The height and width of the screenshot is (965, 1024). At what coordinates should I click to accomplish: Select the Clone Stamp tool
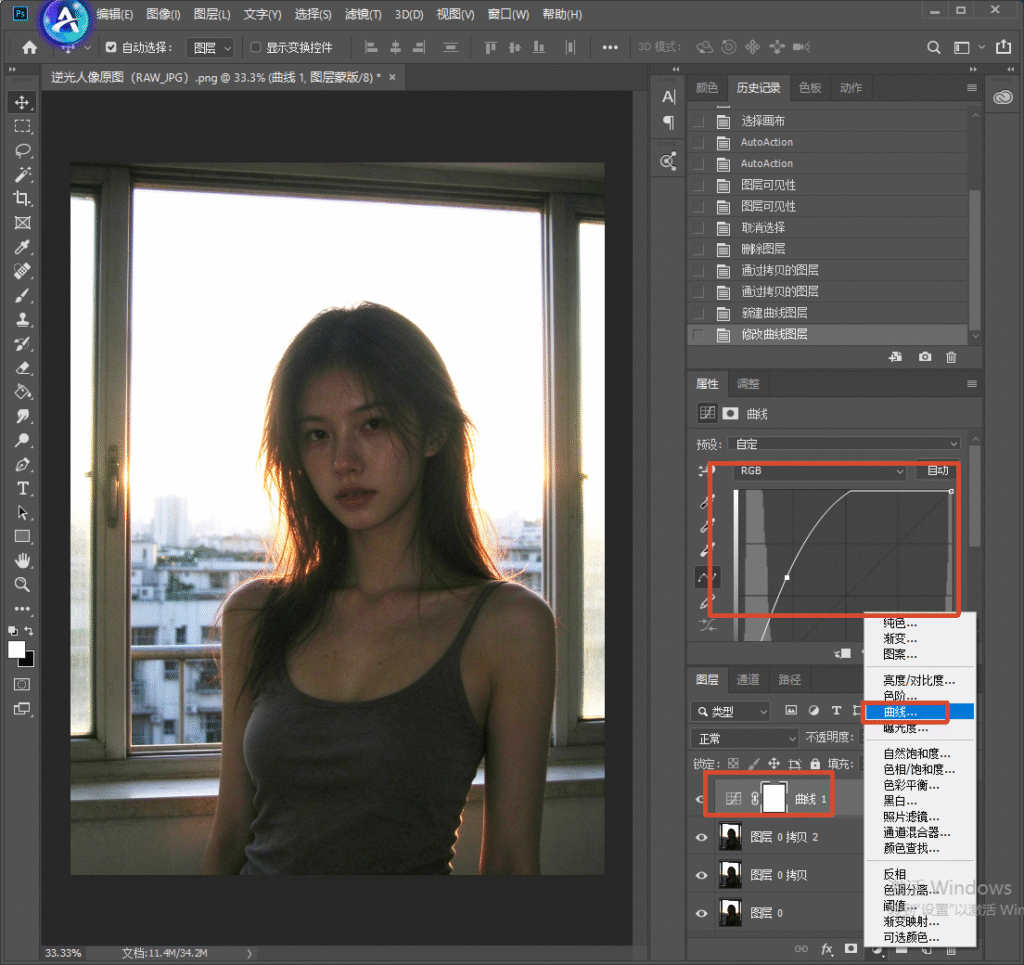click(22, 319)
